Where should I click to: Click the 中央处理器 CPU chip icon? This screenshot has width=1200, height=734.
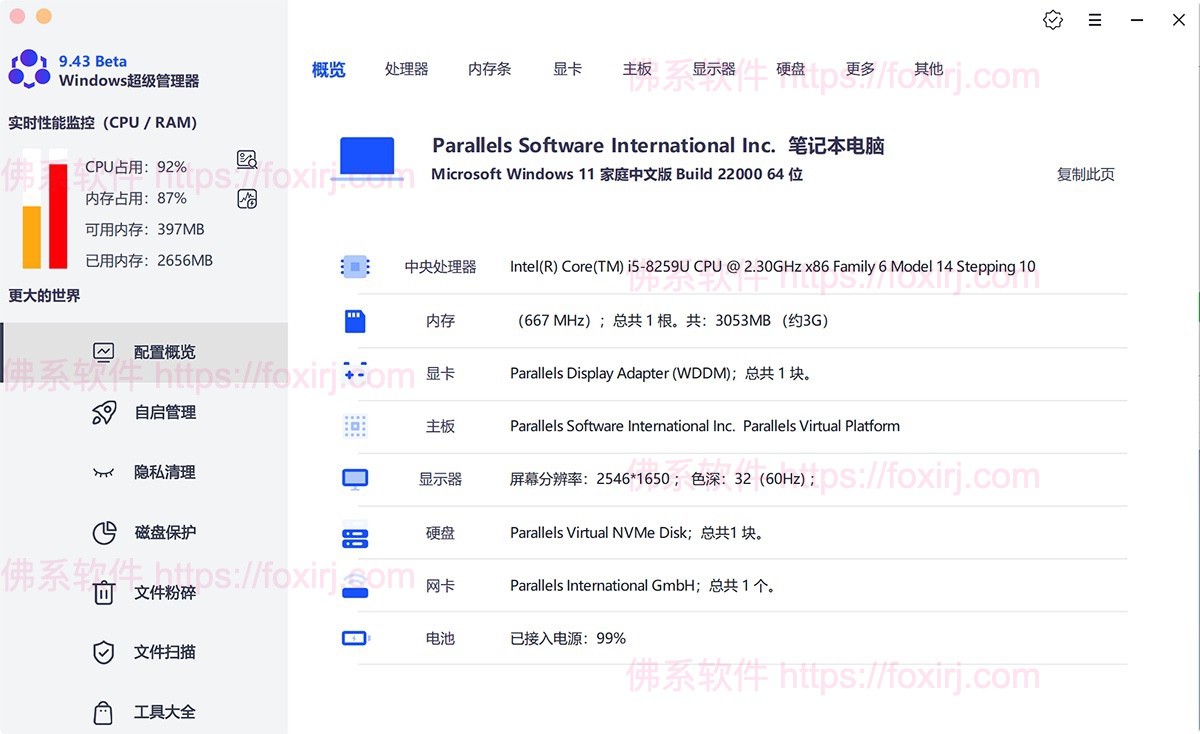(x=355, y=266)
